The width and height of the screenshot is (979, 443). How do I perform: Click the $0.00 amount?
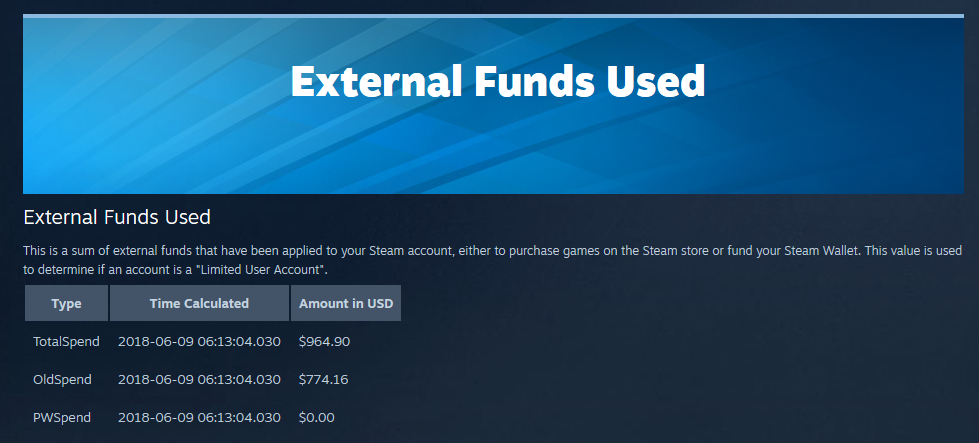pyautogui.click(x=316, y=418)
